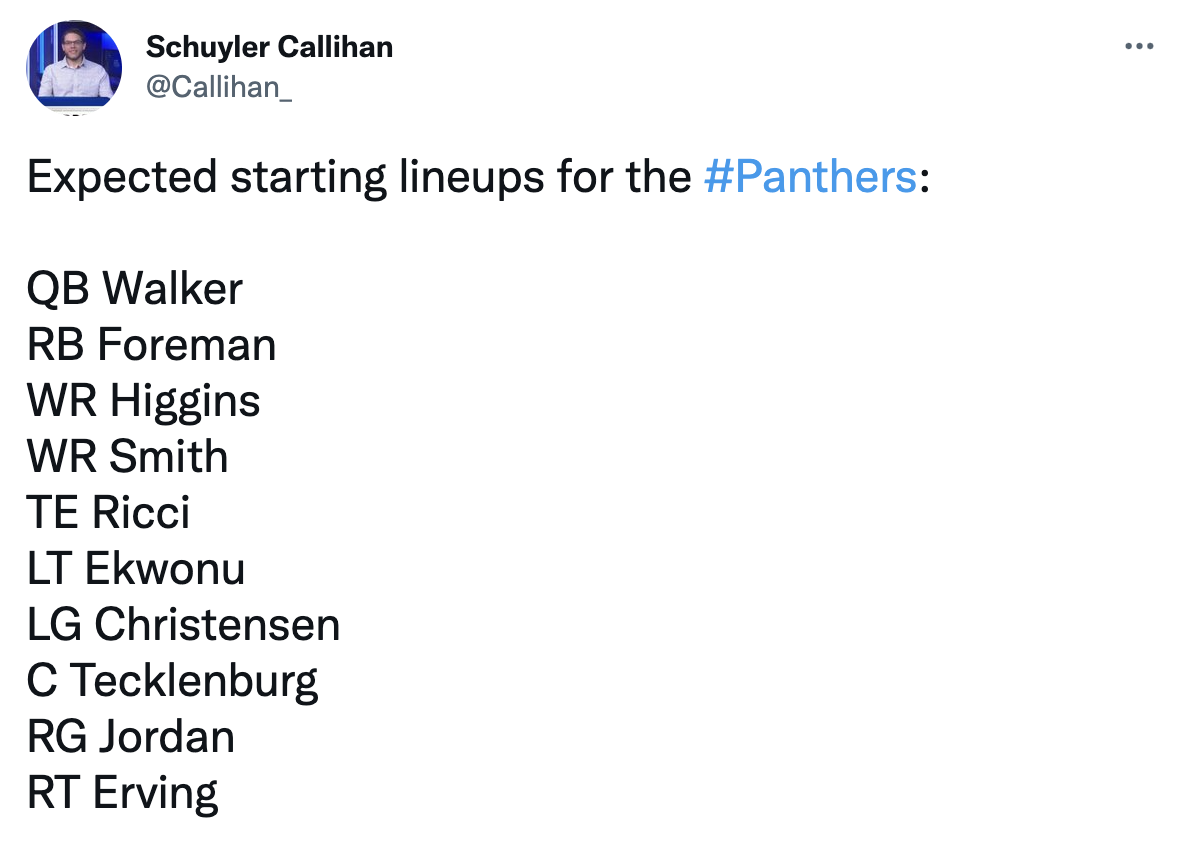Click the "QB Walker" line
The width and height of the screenshot is (1186, 860).
tap(135, 289)
